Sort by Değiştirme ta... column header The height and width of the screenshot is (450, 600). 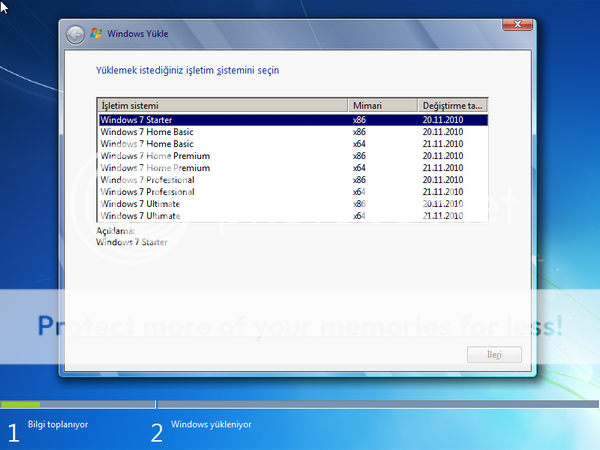click(x=453, y=105)
